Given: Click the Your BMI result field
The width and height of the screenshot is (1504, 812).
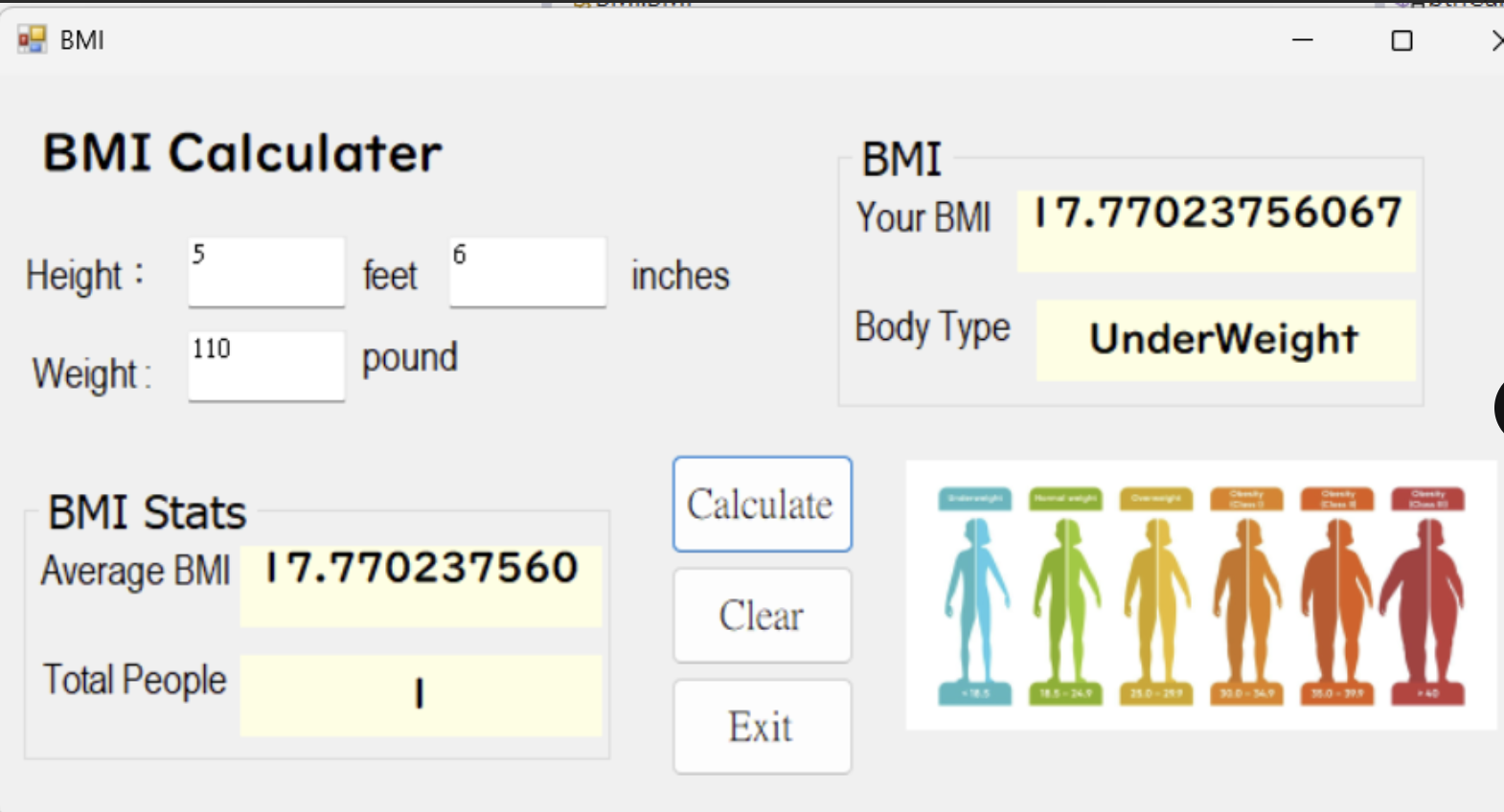Looking at the screenshot, I should click(x=1216, y=231).
